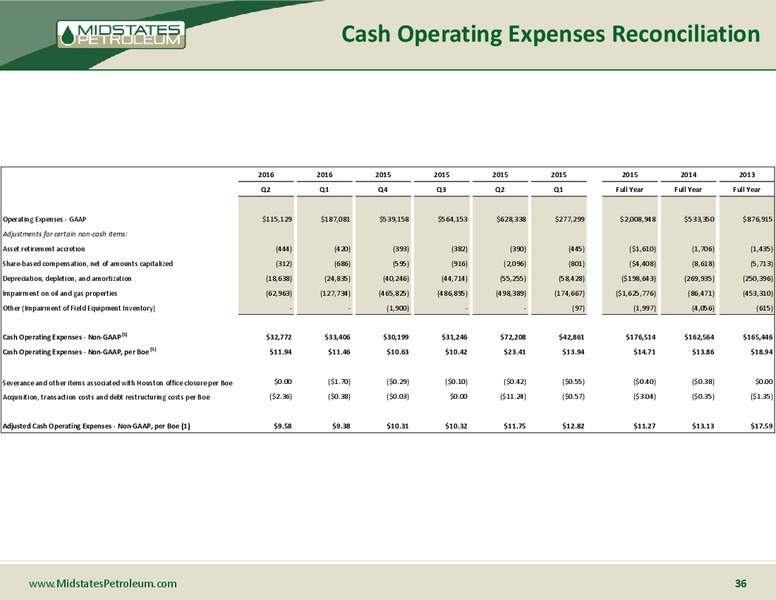Select cash operating expenses value $72,208
The height and width of the screenshot is (600, 776).
(513, 337)
